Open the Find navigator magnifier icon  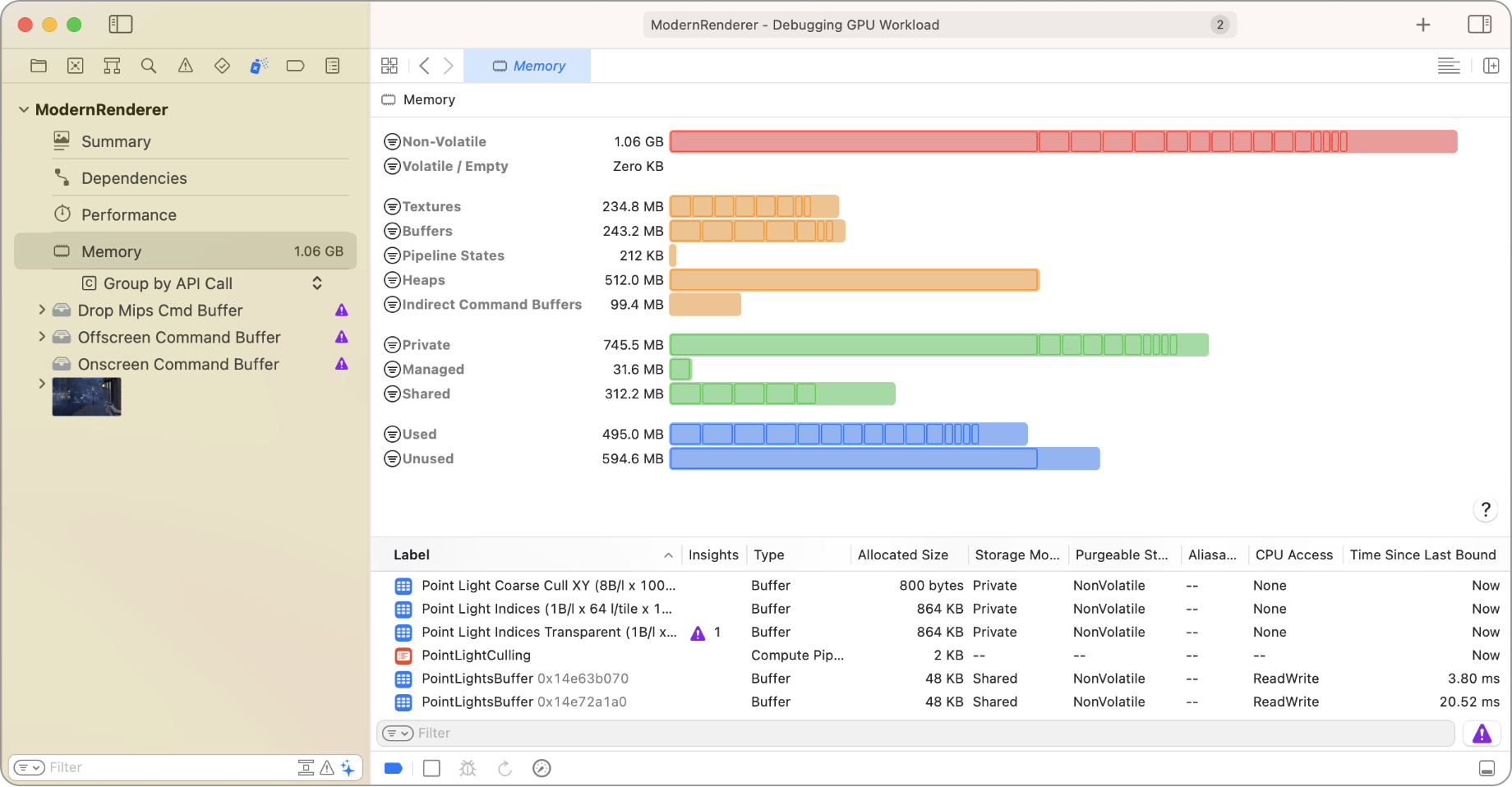click(x=149, y=66)
